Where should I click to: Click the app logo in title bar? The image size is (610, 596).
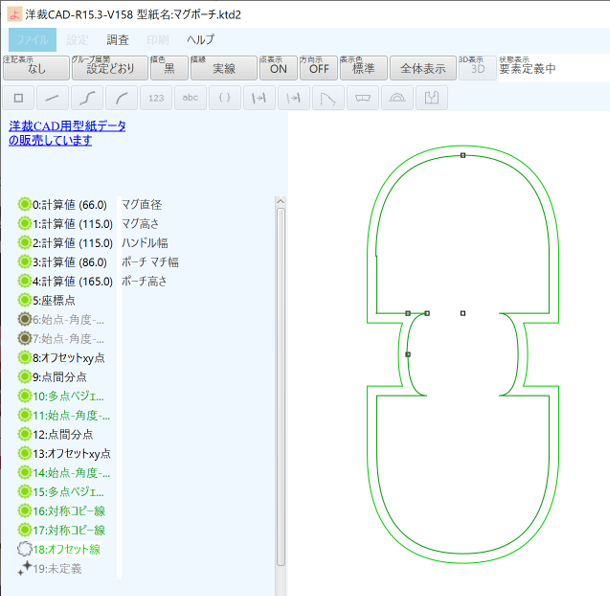point(15,15)
